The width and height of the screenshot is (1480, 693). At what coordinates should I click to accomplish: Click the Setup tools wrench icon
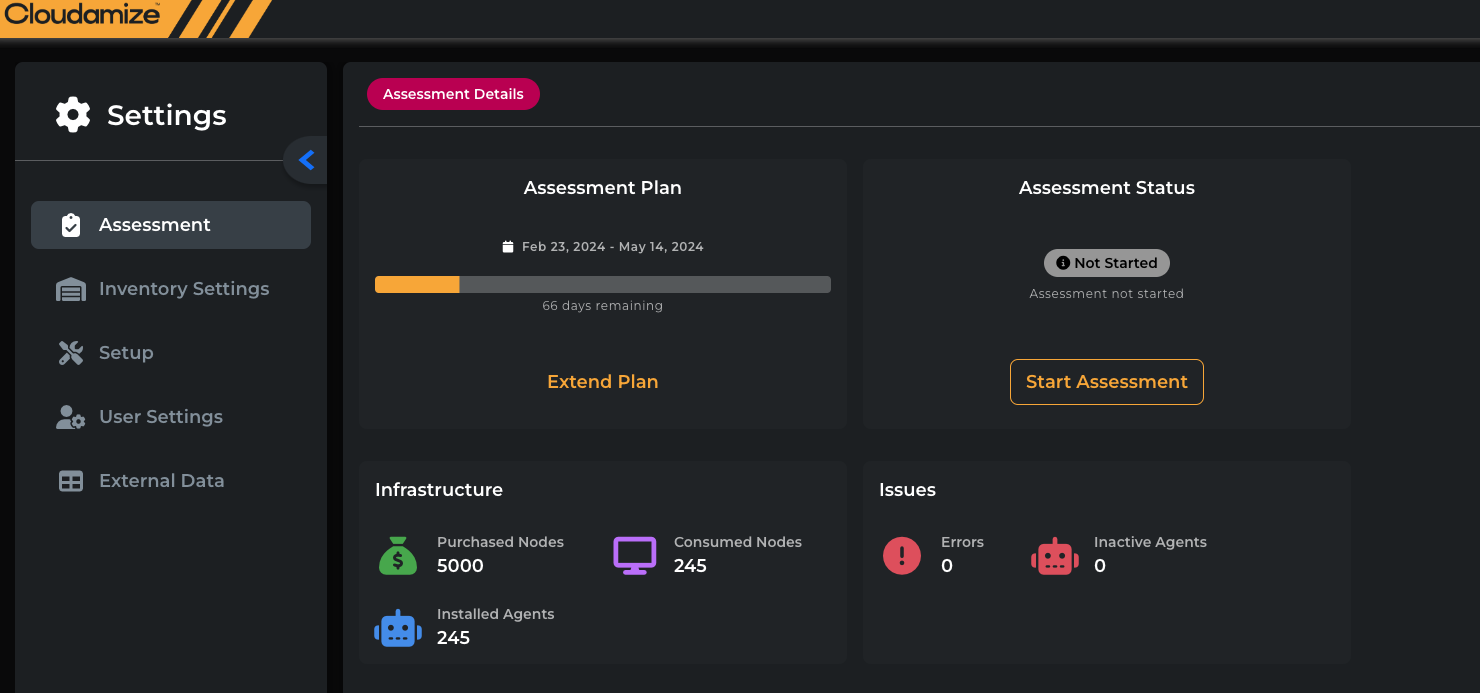click(71, 353)
